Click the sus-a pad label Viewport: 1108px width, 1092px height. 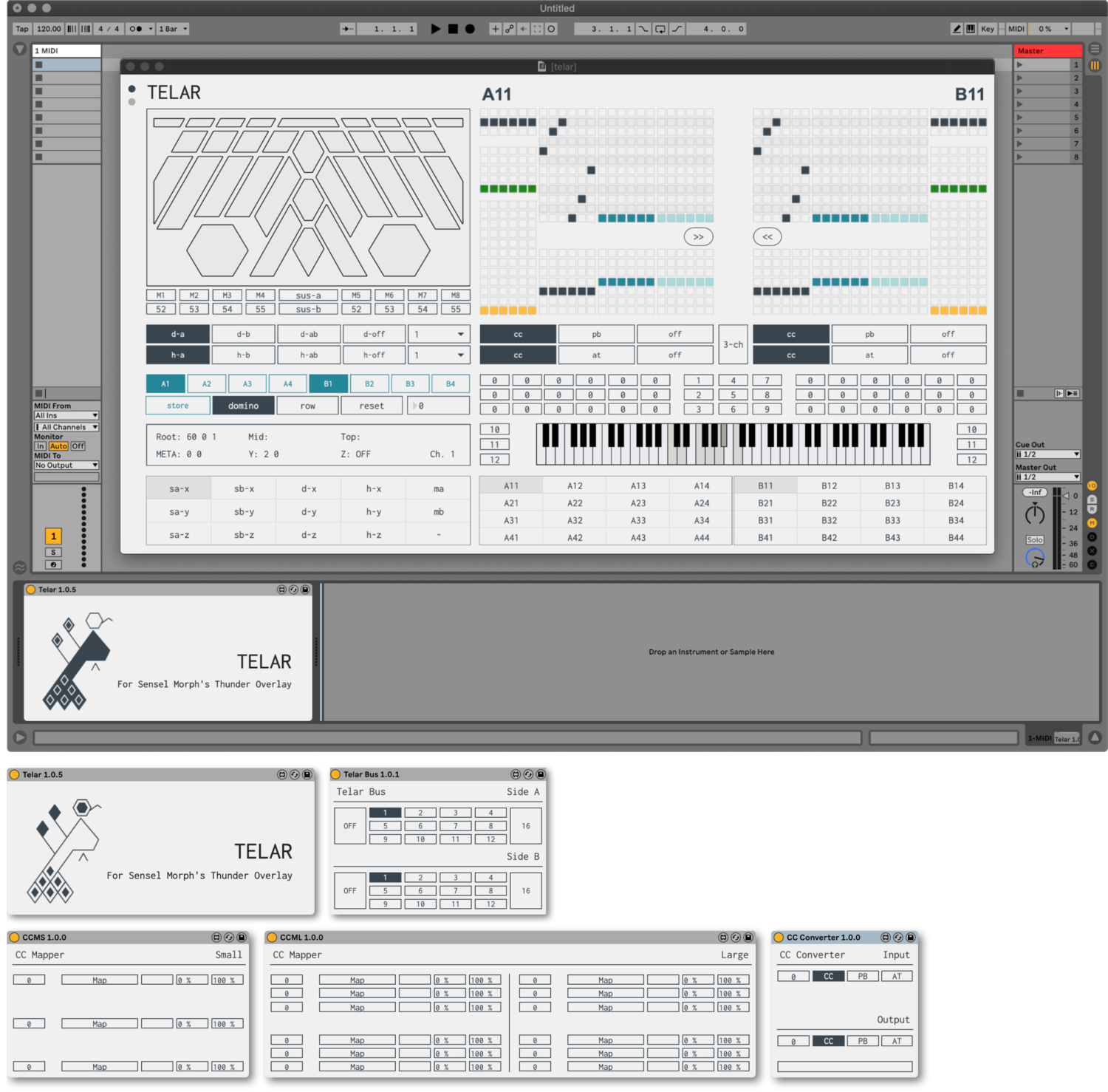(x=308, y=296)
